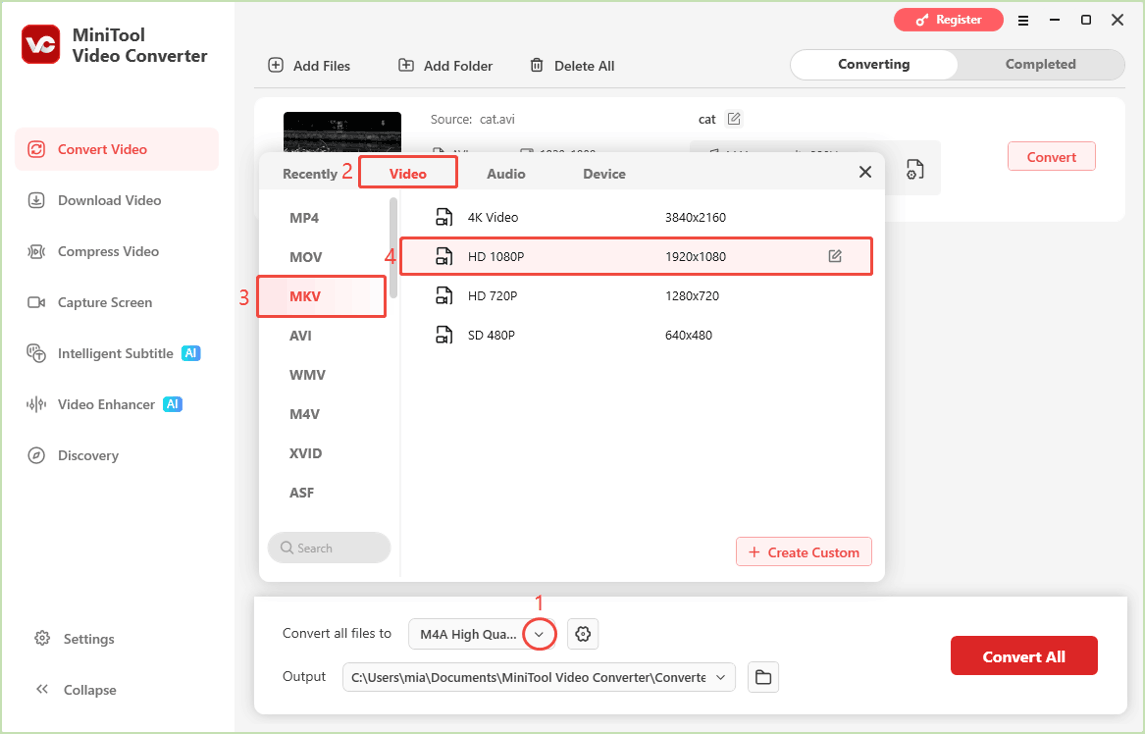Click the SD 480P preset icon

pos(444,335)
